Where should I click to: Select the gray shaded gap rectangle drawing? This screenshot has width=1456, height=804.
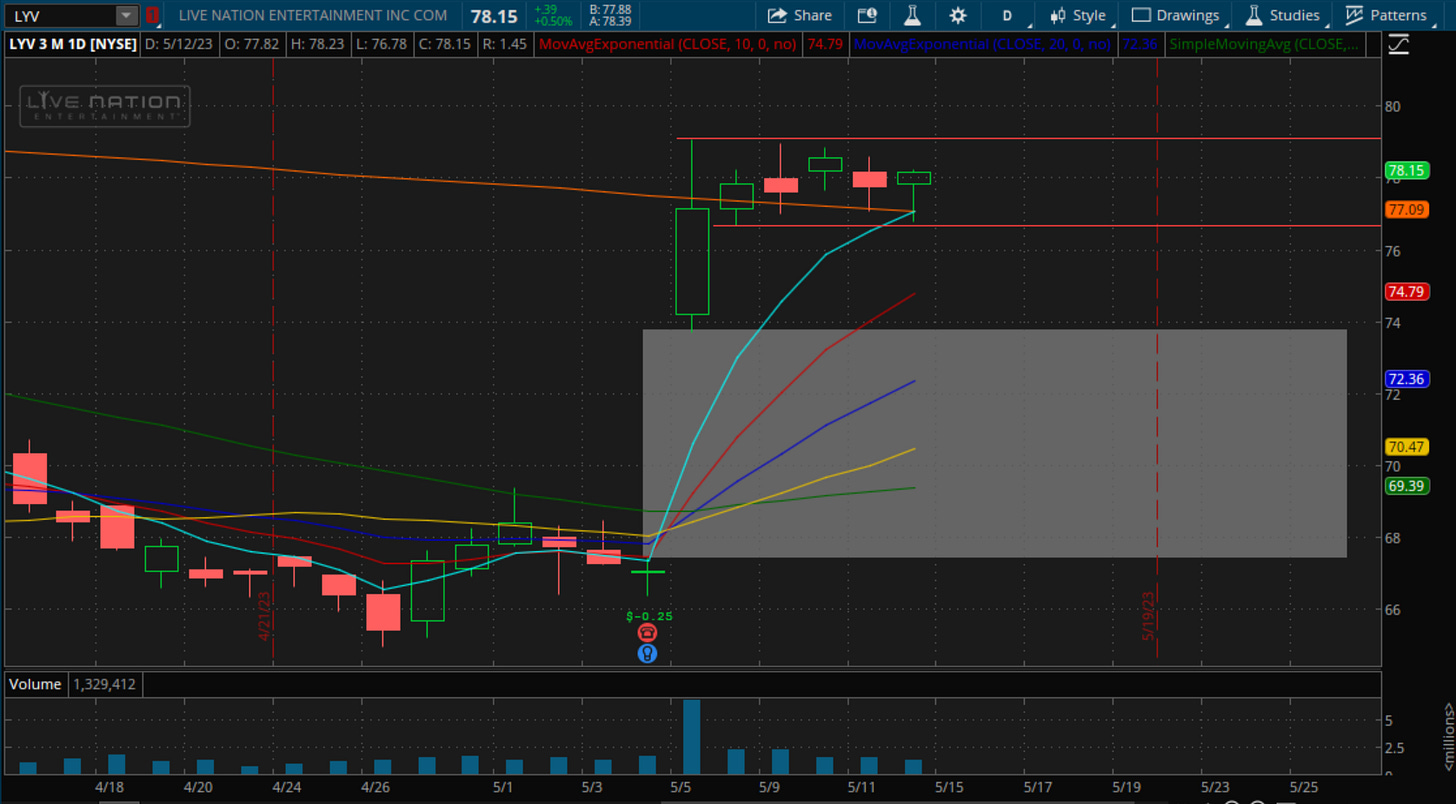point(994,443)
